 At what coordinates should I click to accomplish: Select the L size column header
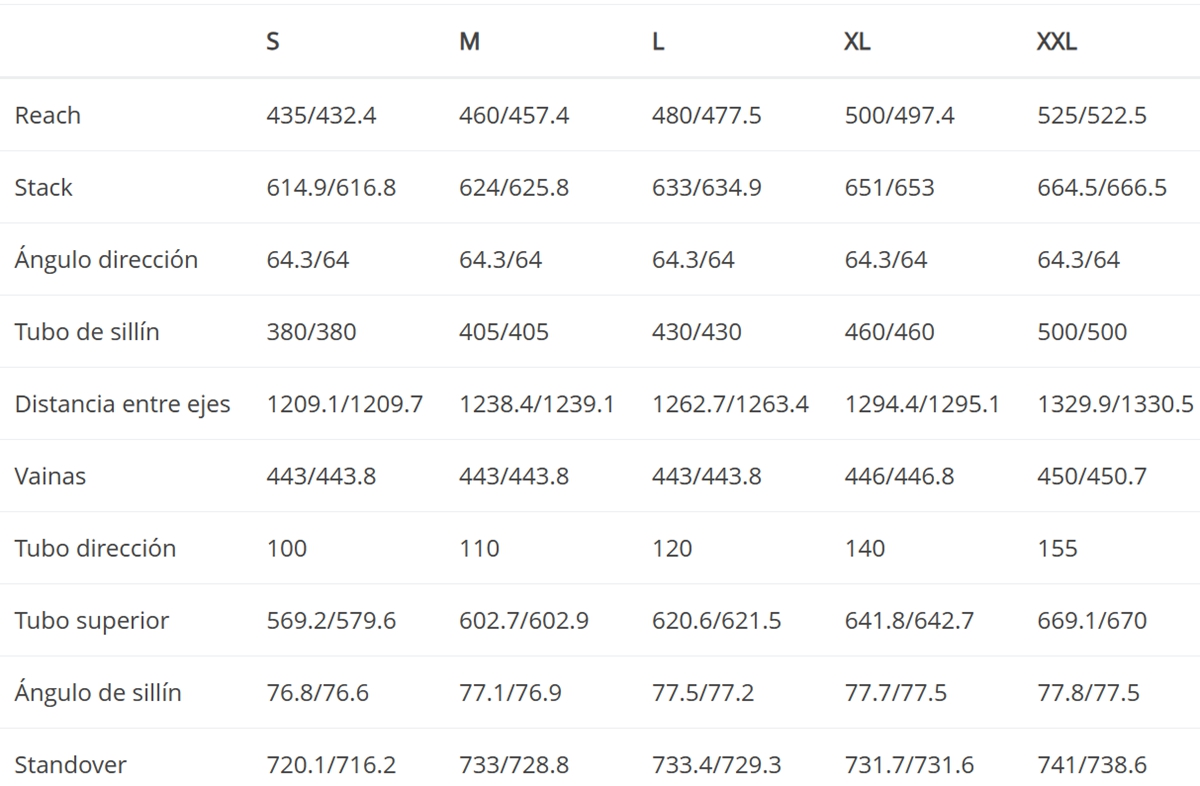coord(658,43)
